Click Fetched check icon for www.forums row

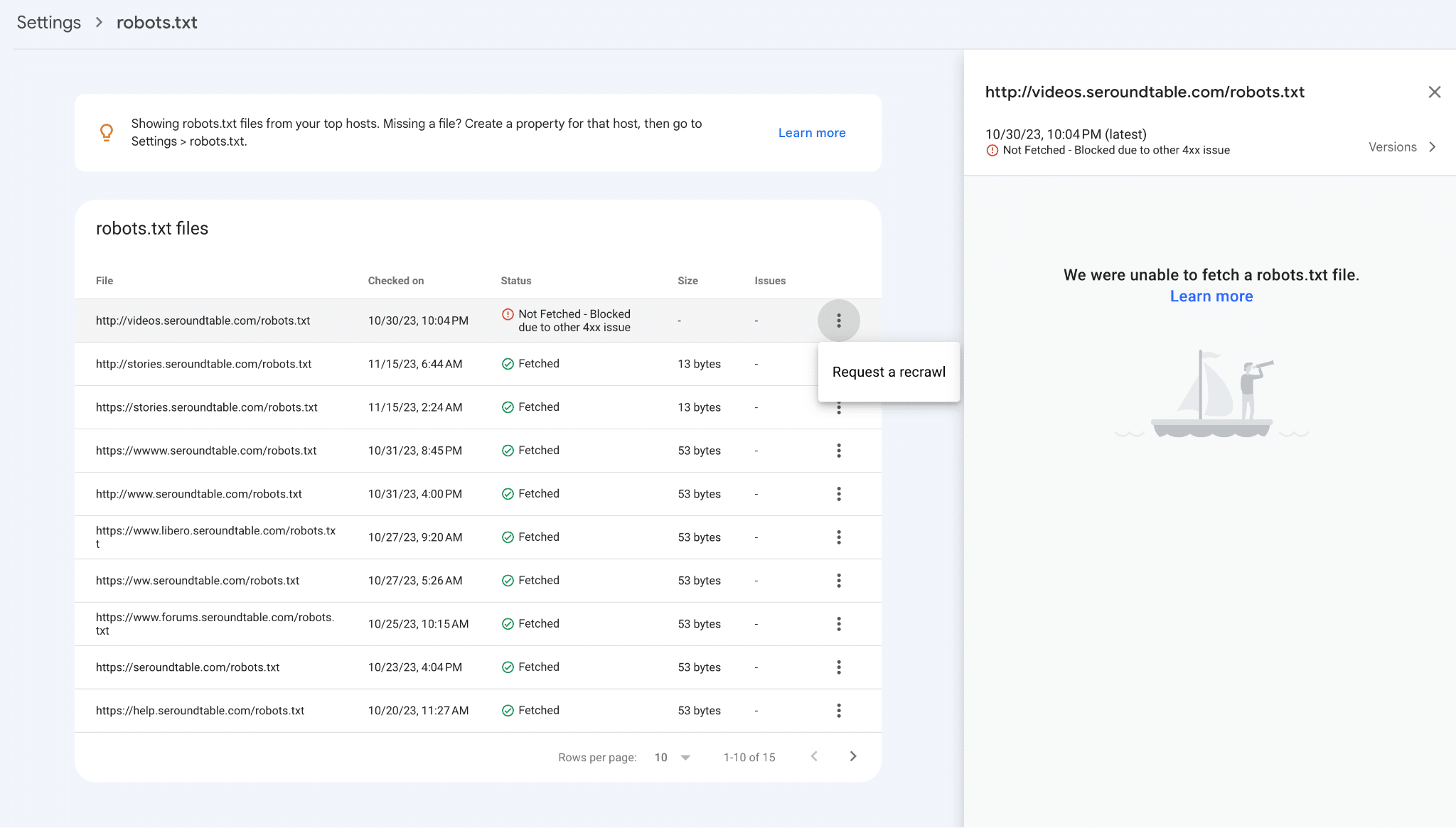508,624
